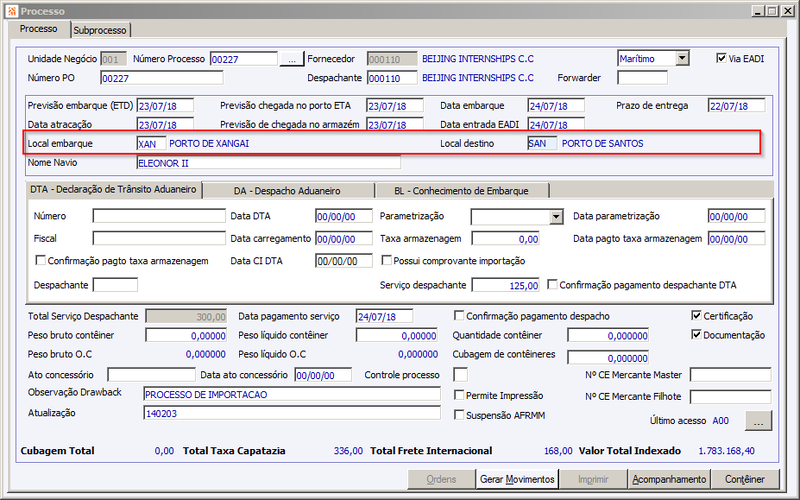Viewport: 800px width, 500px height.
Task: Open lookup button beside Número Processo
Action: click(x=292, y=59)
